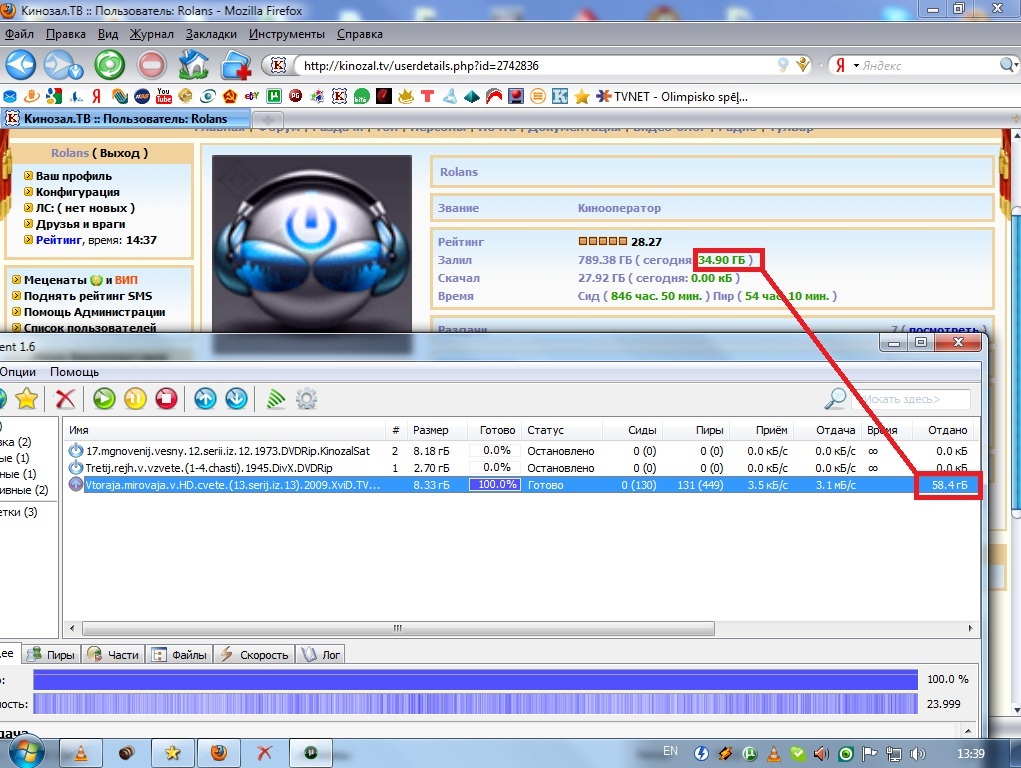Open the Закладки menu in Firefox
This screenshot has width=1021, height=768.
[x=211, y=34]
